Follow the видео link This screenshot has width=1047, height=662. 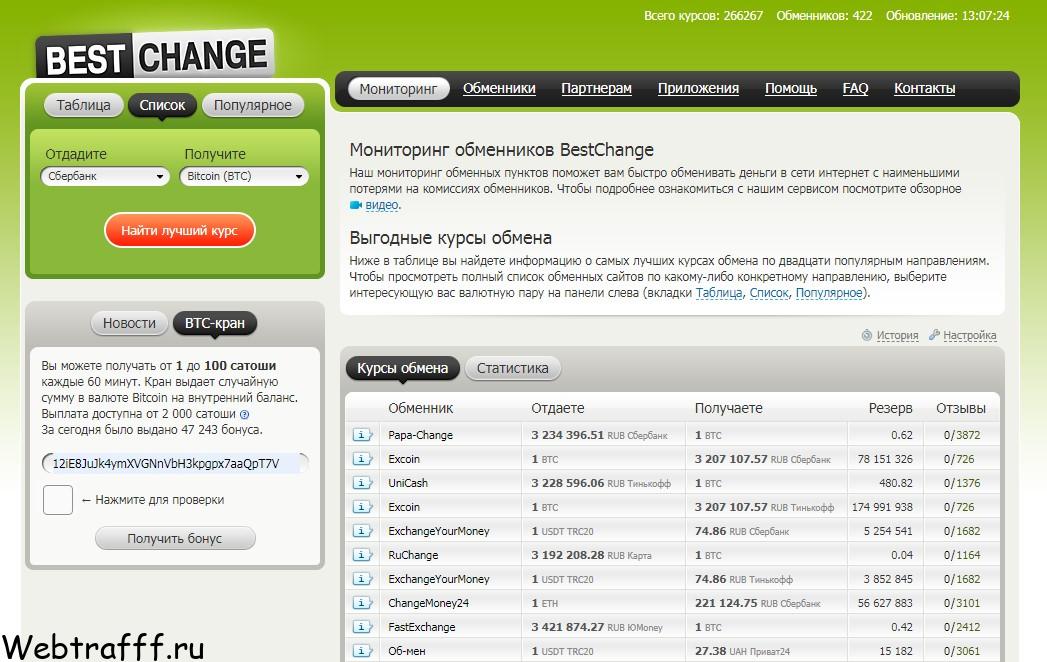coord(382,205)
